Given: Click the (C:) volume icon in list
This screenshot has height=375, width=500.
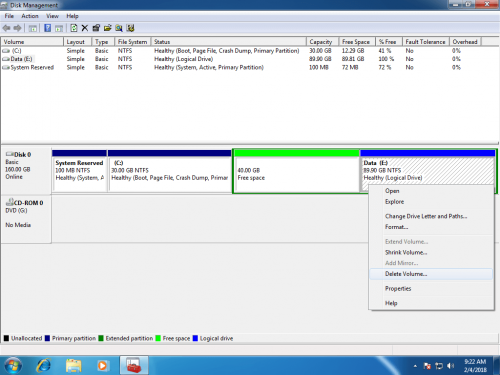Looking at the screenshot, I should (x=6, y=51).
